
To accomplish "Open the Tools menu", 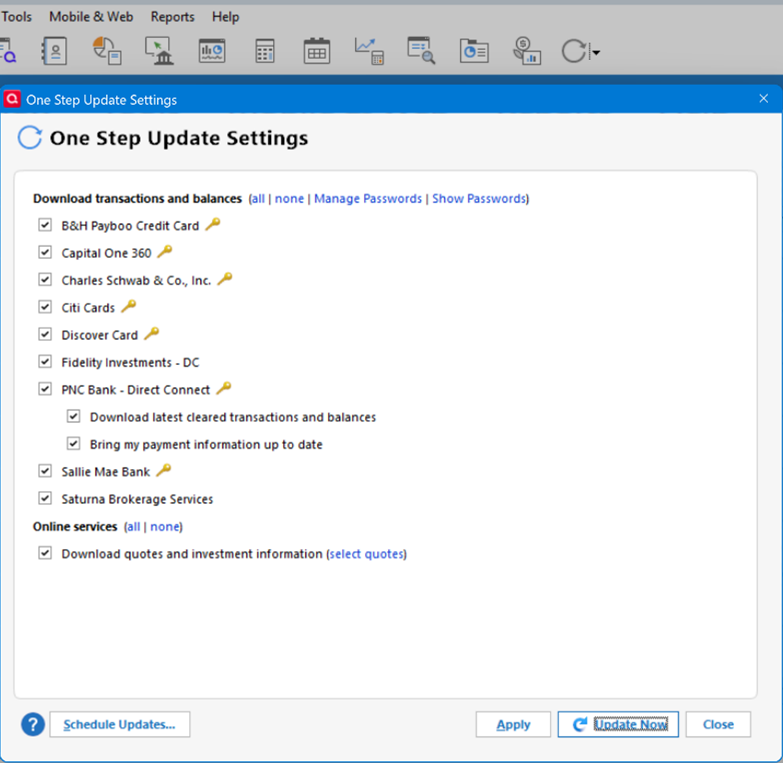I will coord(16,16).
